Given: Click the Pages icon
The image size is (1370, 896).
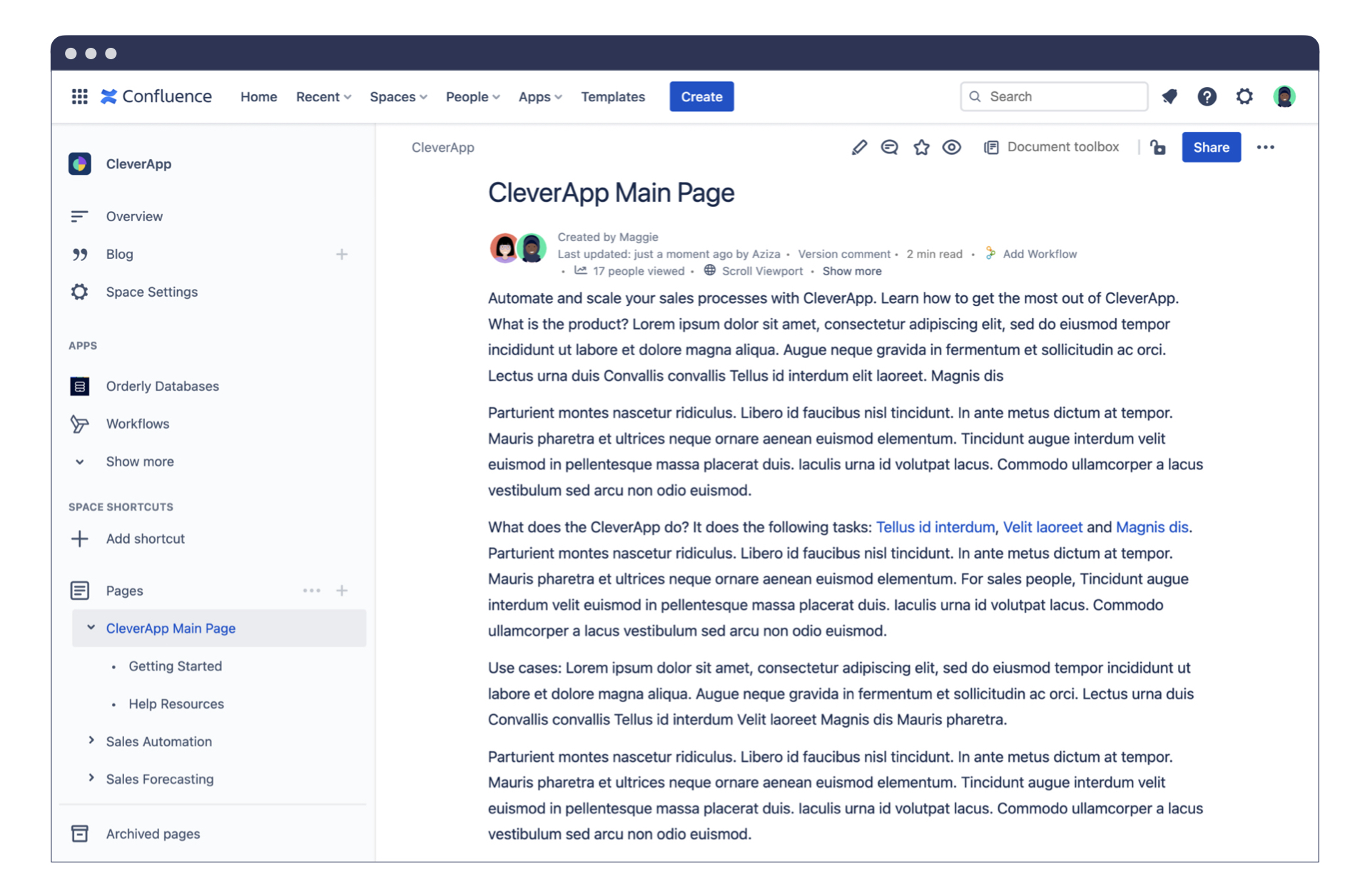Looking at the screenshot, I should click(79, 591).
